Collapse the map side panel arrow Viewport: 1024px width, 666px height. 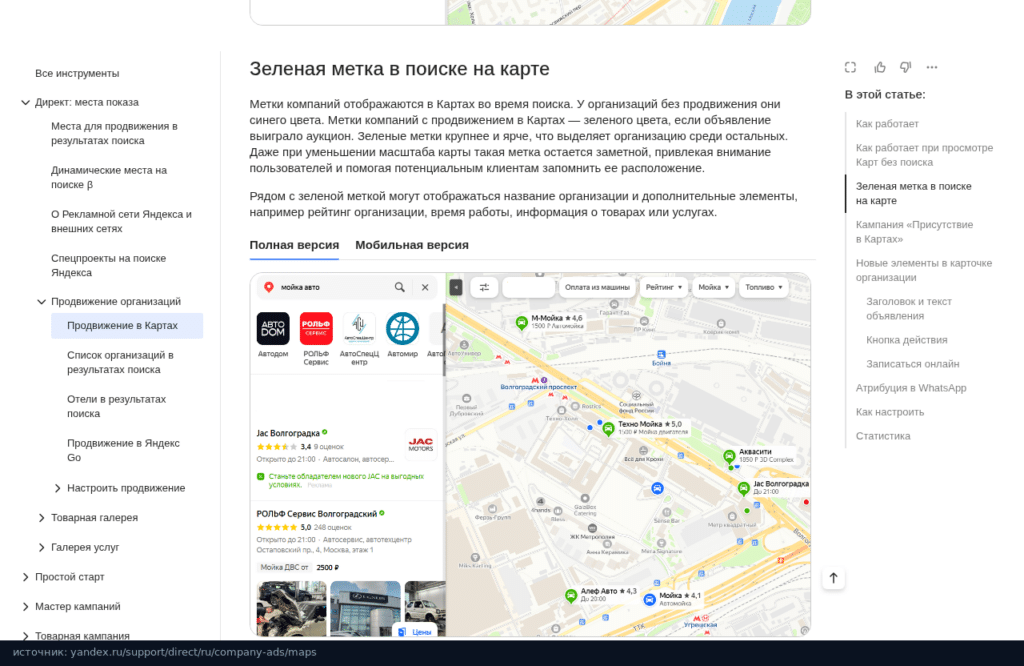(x=456, y=287)
